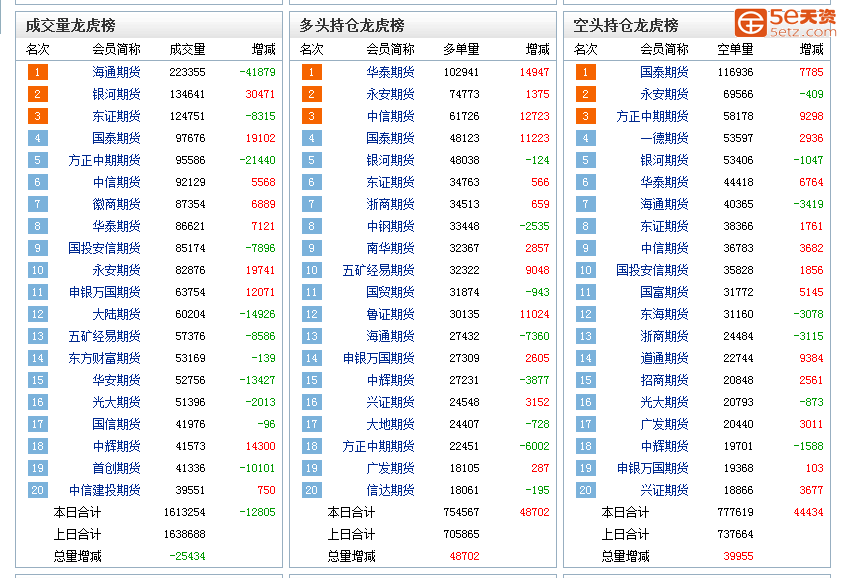Select 上日合计 total 705865
The height and width of the screenshot is (578, 842).
click(461, 534)
